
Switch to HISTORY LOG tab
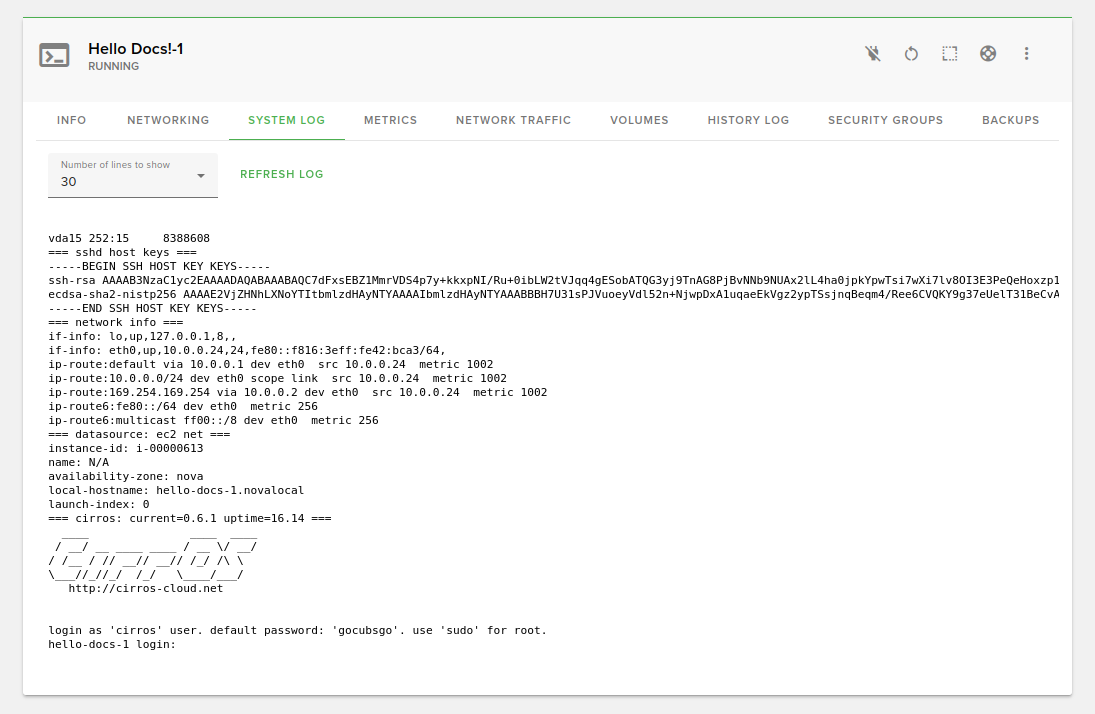(748, 120)
